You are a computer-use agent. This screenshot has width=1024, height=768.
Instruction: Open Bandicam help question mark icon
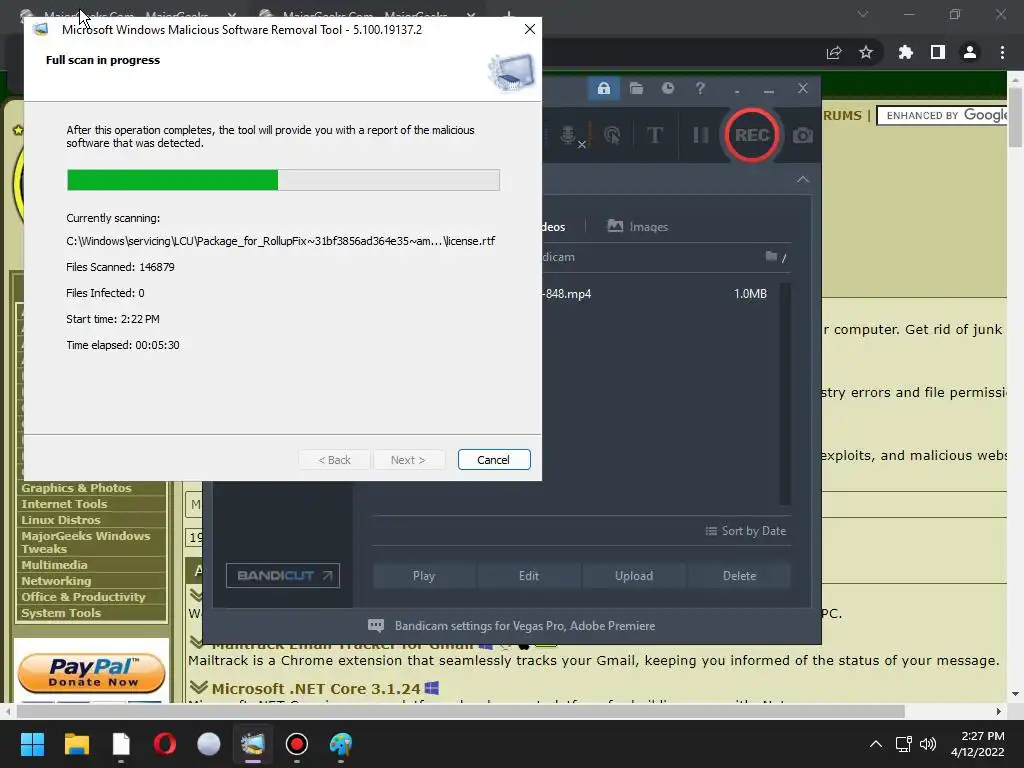pyautogui.click(x=700, y=88)
